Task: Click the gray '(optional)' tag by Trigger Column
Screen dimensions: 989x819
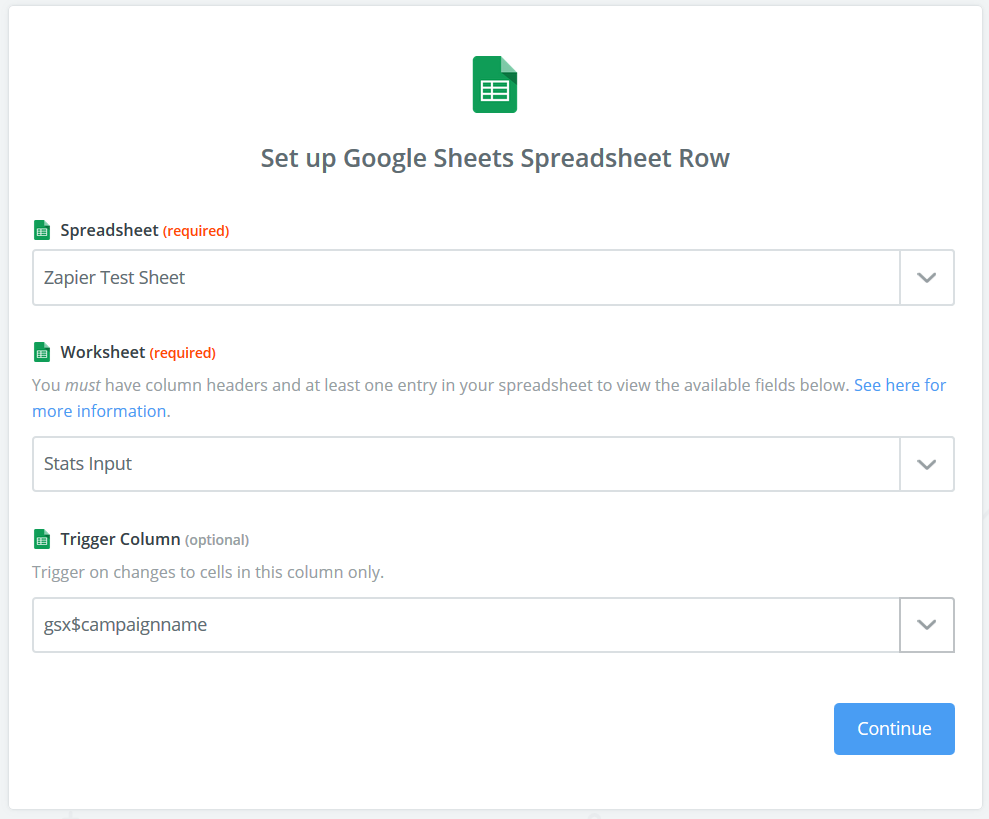Action: [217, 540]
